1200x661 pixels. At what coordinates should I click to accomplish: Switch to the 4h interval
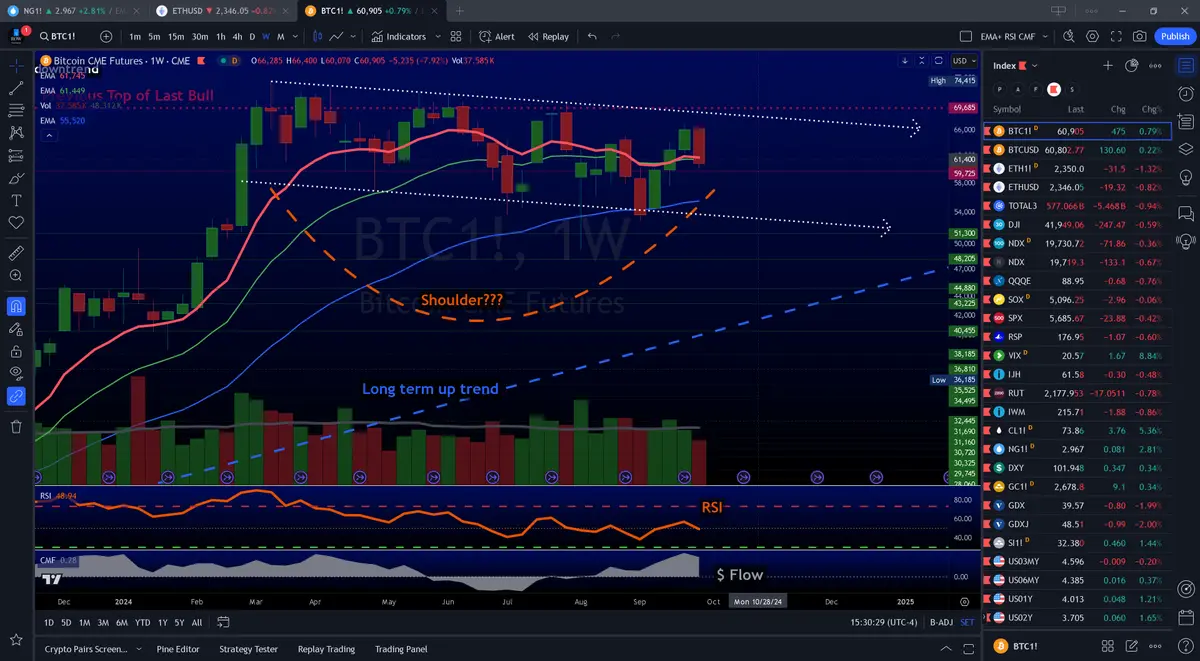coord(237,36)
